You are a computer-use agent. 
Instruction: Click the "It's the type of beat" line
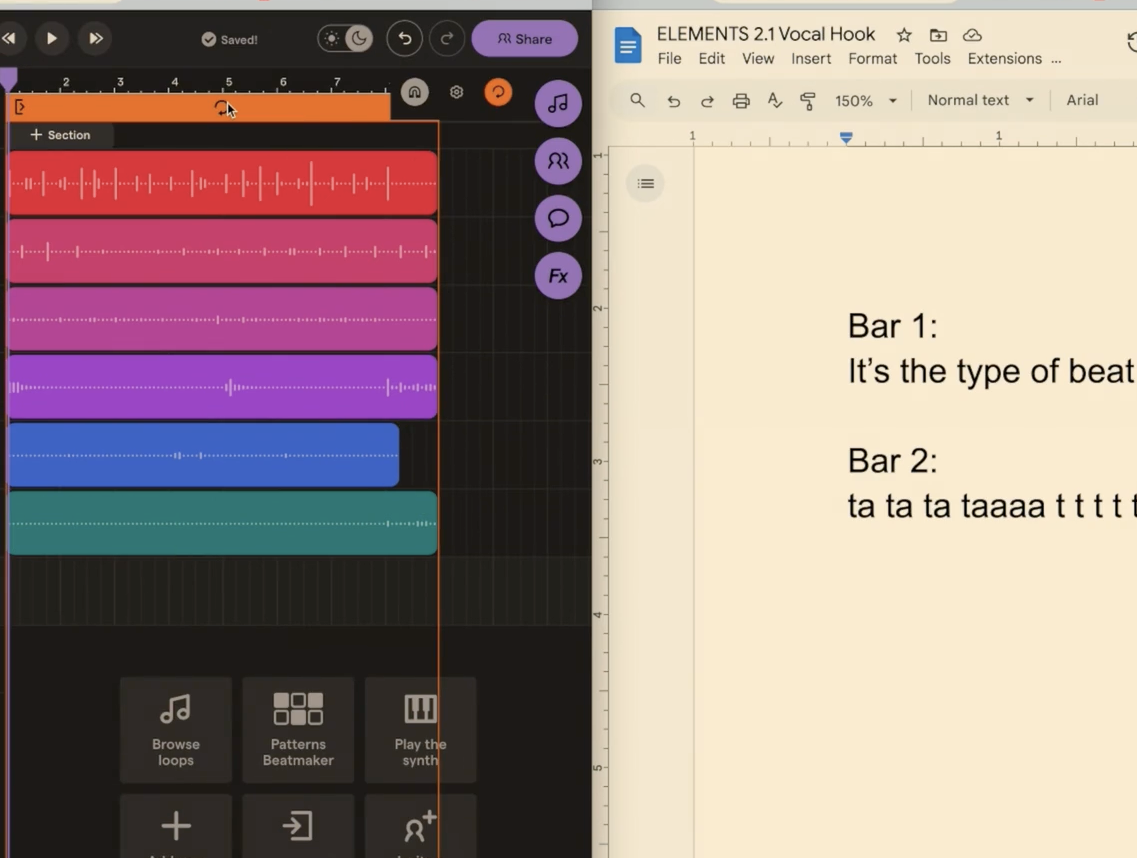[992, 371]
